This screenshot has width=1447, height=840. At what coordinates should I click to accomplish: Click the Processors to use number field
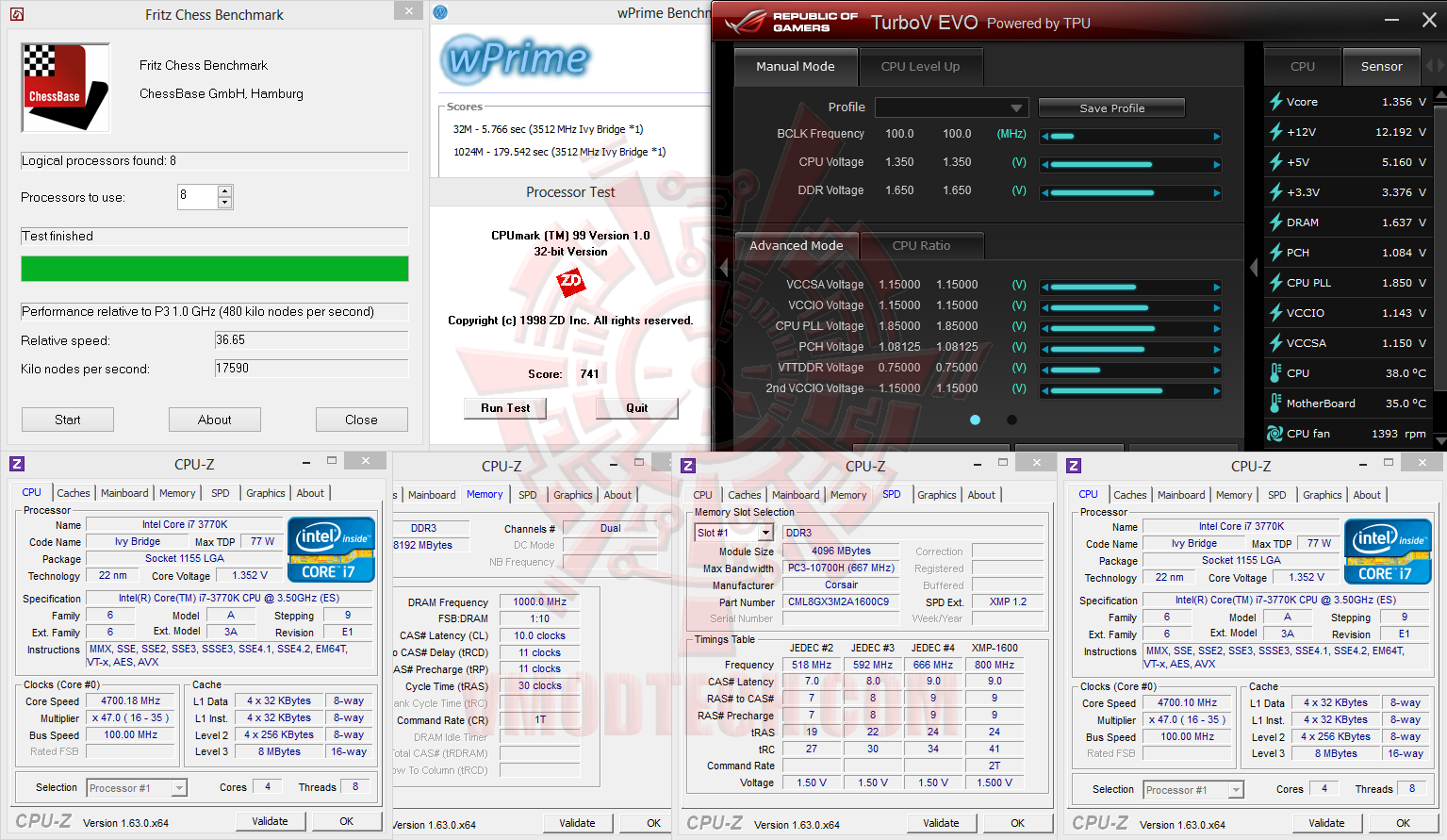[198, 196]
